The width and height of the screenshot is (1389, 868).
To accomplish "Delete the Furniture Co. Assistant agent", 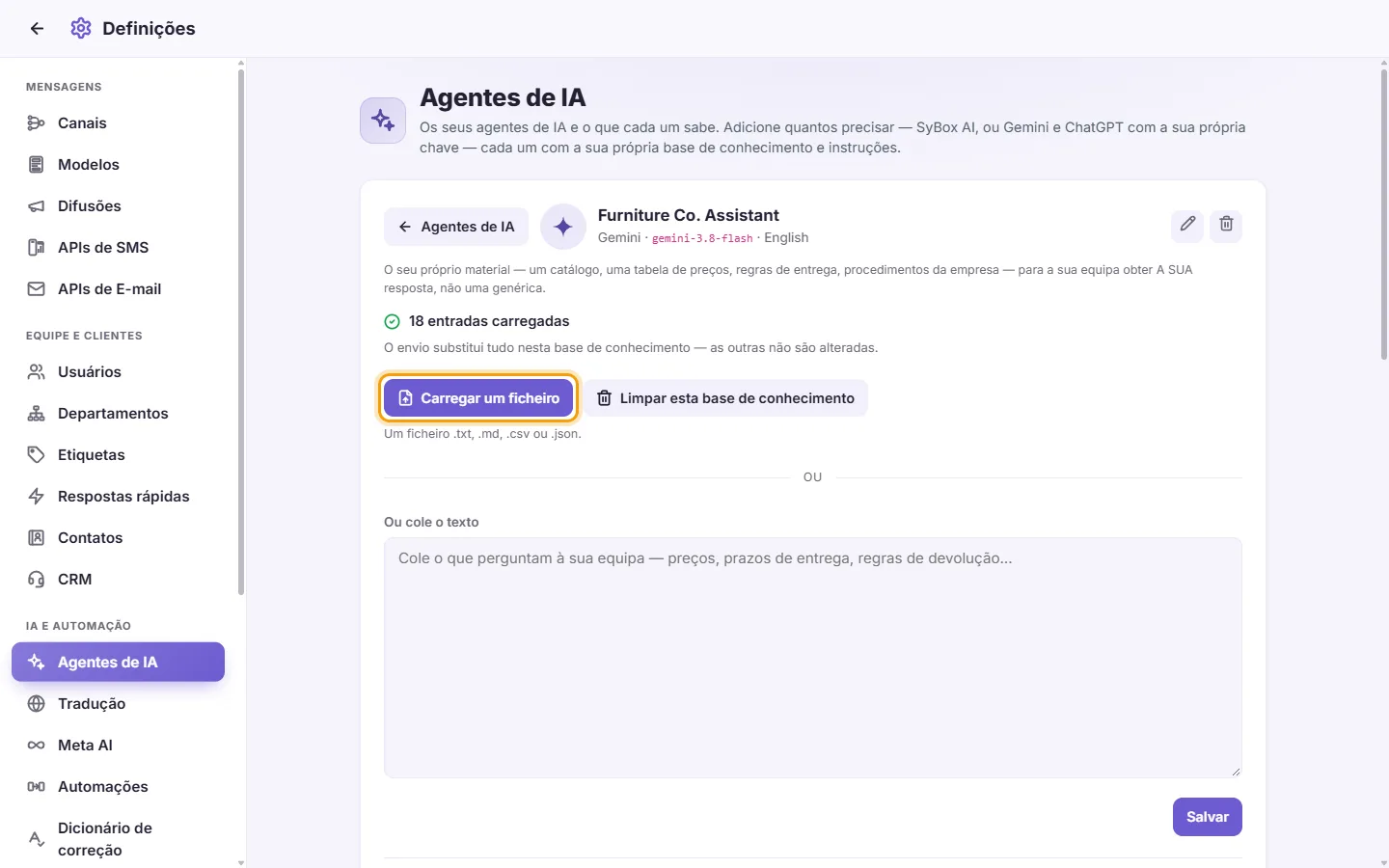I will 1226,225.
